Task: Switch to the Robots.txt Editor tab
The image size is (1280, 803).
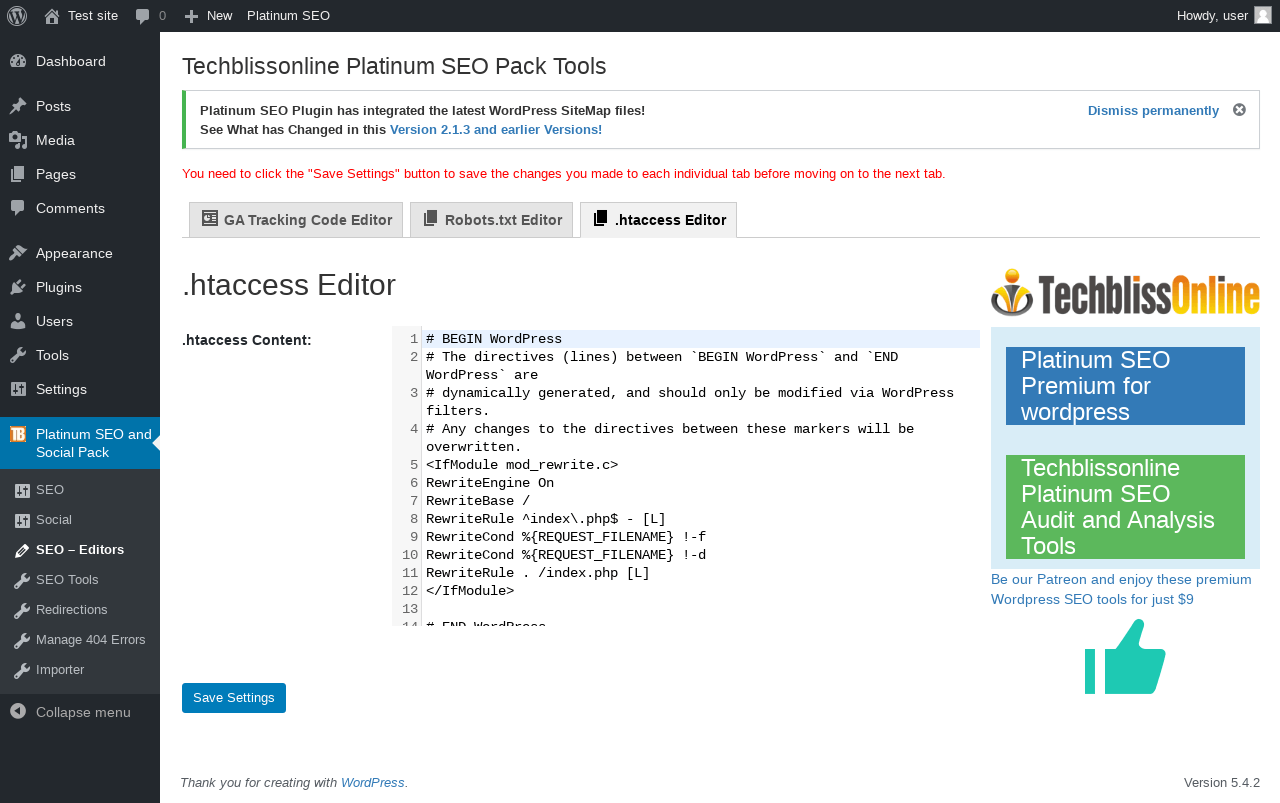Action: click(x=491, y=220)
